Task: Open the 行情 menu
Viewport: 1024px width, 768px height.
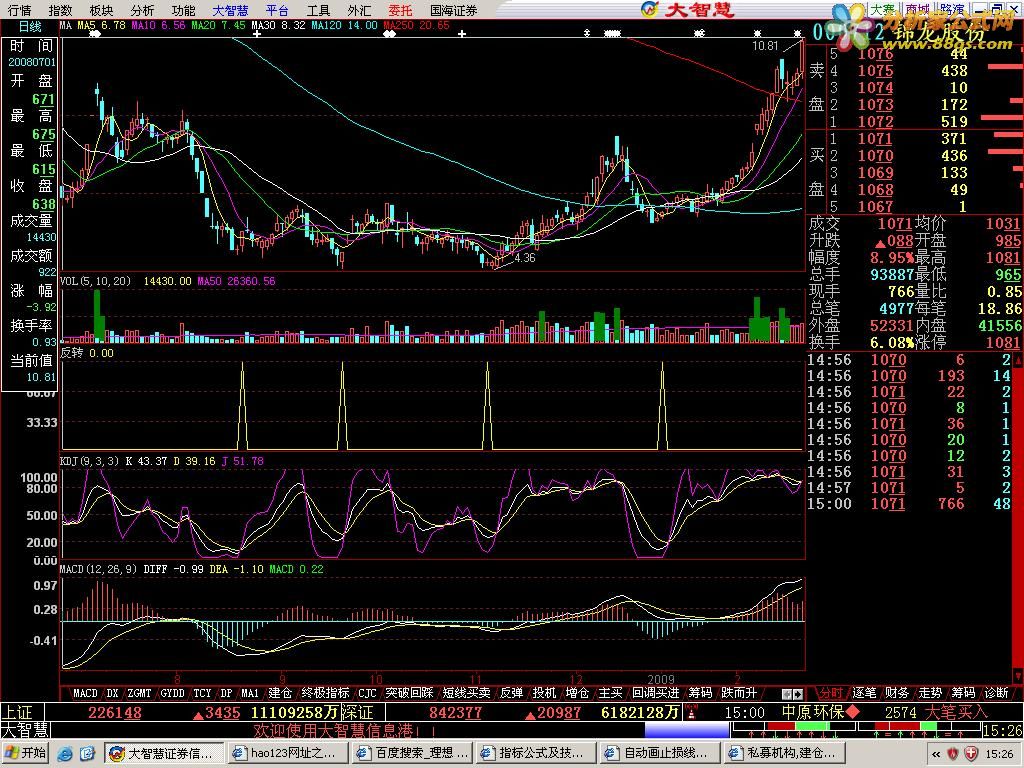Action: click(20, 10)
